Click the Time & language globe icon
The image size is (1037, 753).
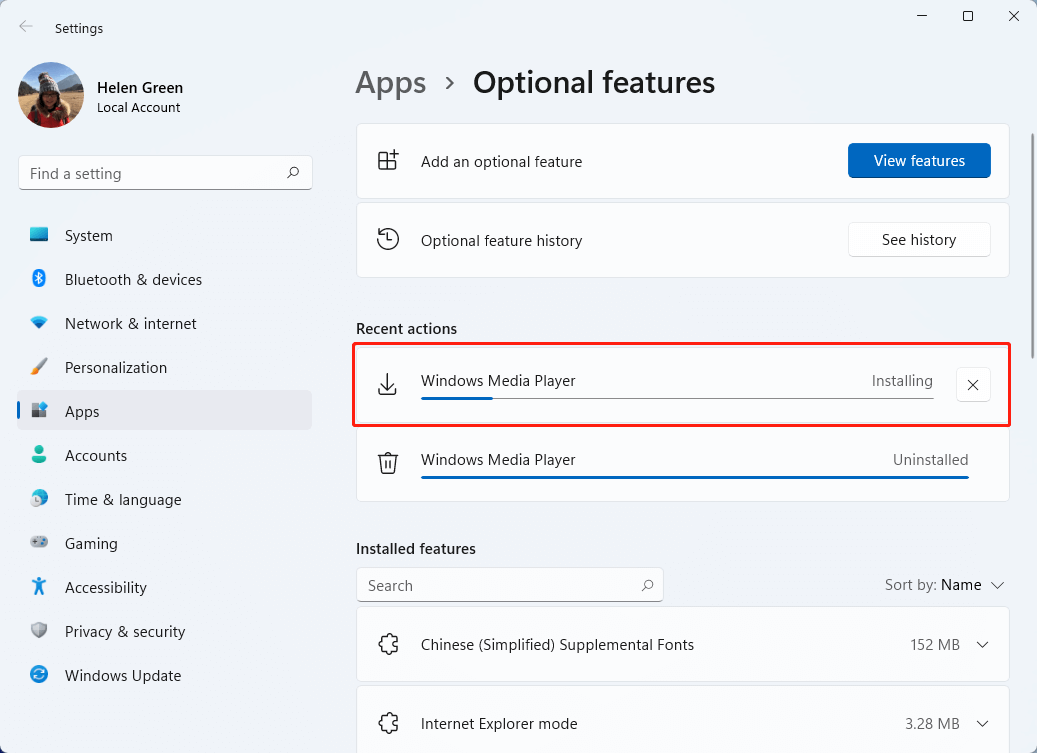pyautogui.click(x=39, y=498)
